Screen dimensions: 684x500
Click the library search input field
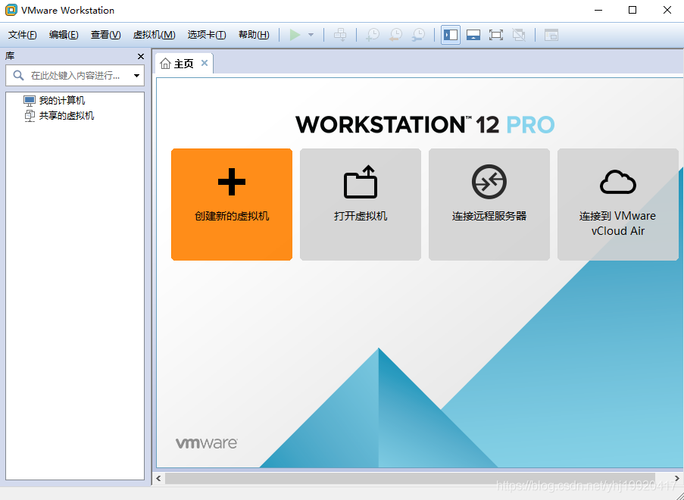coord(75,75)
